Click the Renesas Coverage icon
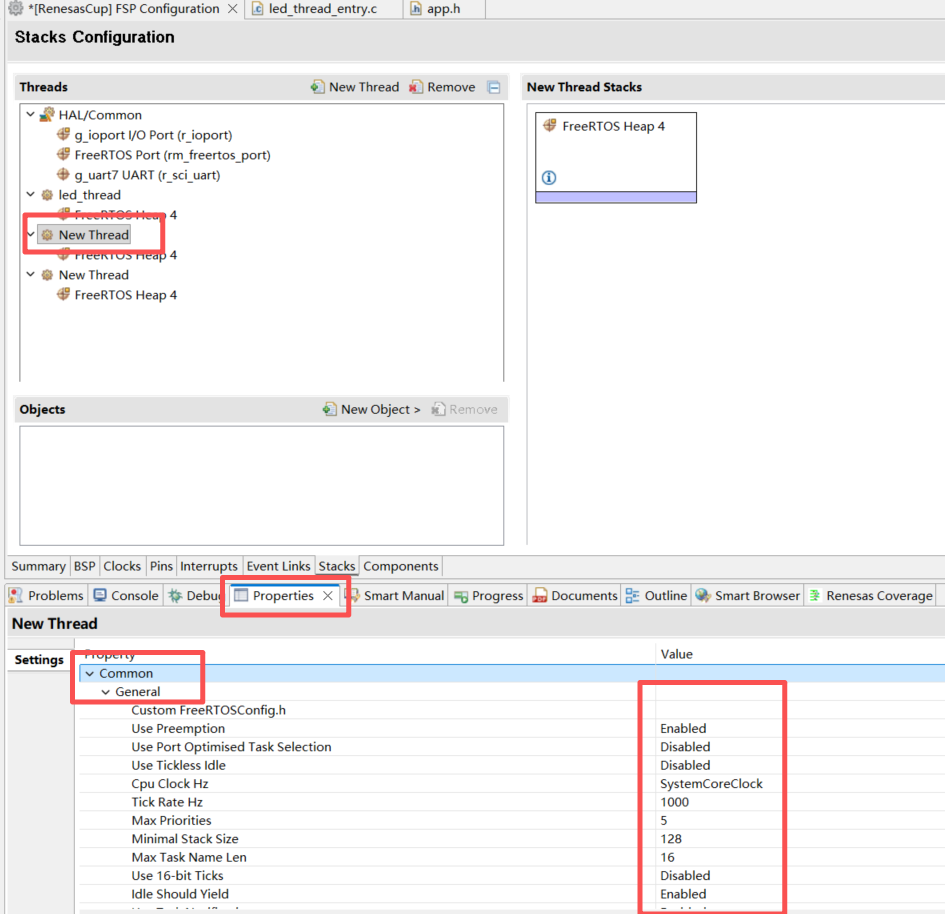This screenshot has height=914, width=945. pos(815,595)
